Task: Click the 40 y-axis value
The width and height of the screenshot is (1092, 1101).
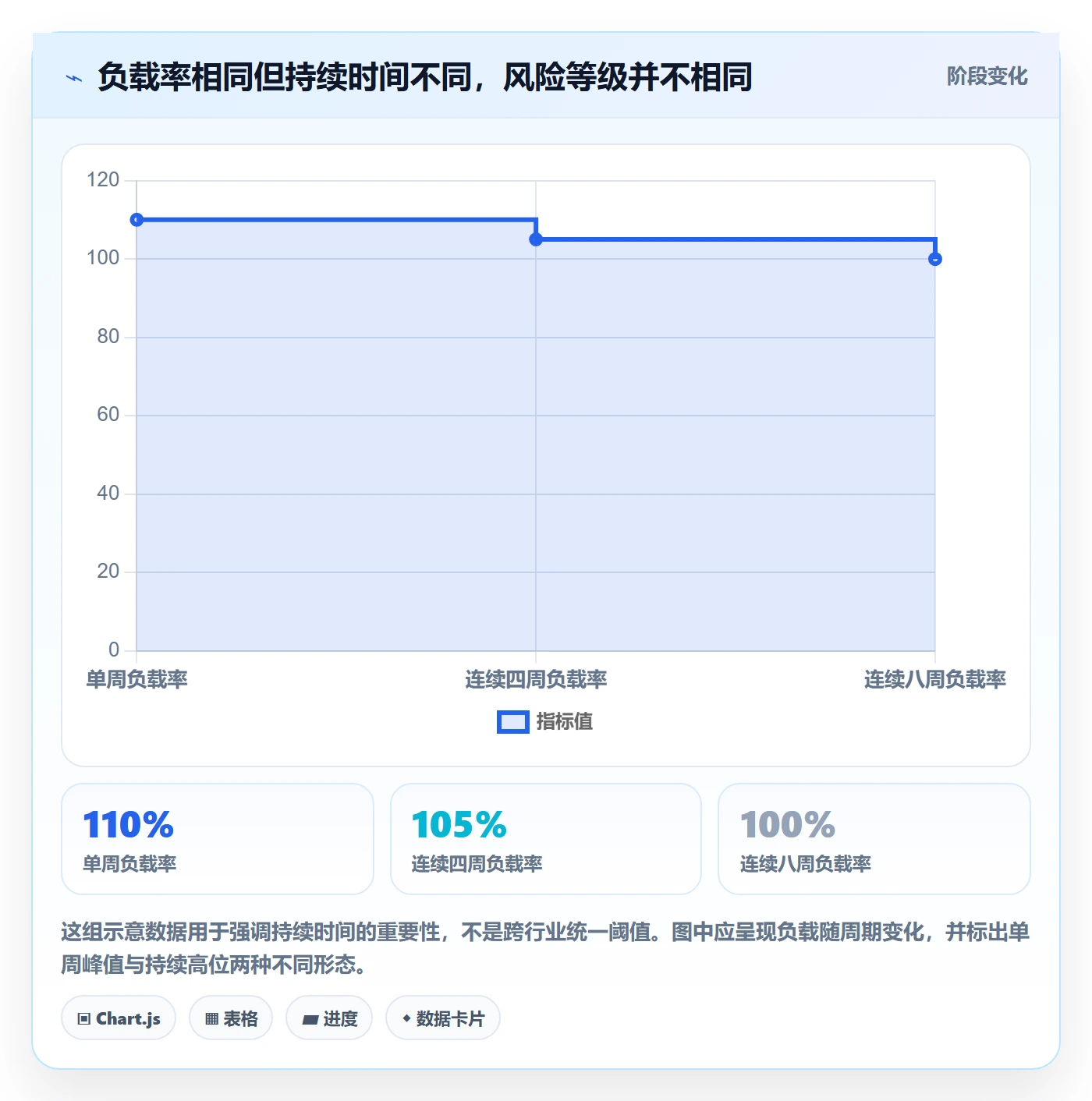Action: [x=108, y=494]
